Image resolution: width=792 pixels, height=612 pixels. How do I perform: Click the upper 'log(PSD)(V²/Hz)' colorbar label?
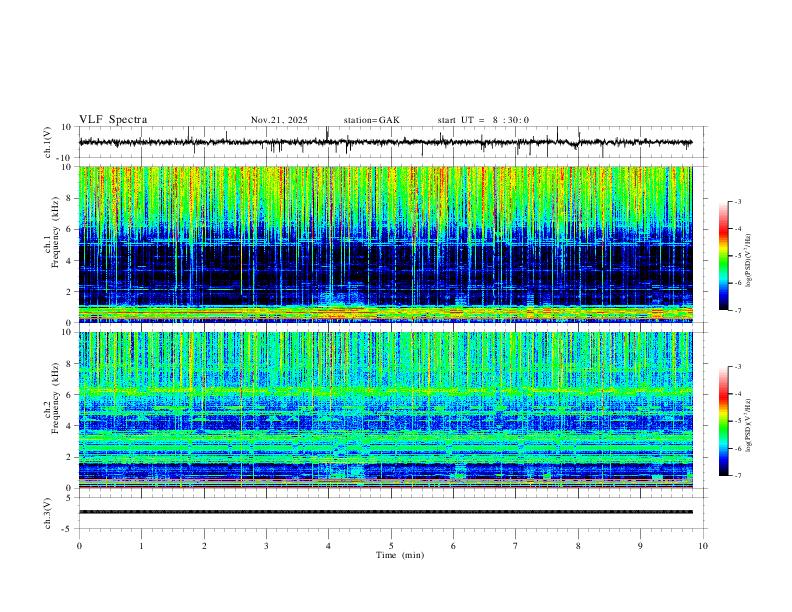pyautogui.click(x=749, y=261)
